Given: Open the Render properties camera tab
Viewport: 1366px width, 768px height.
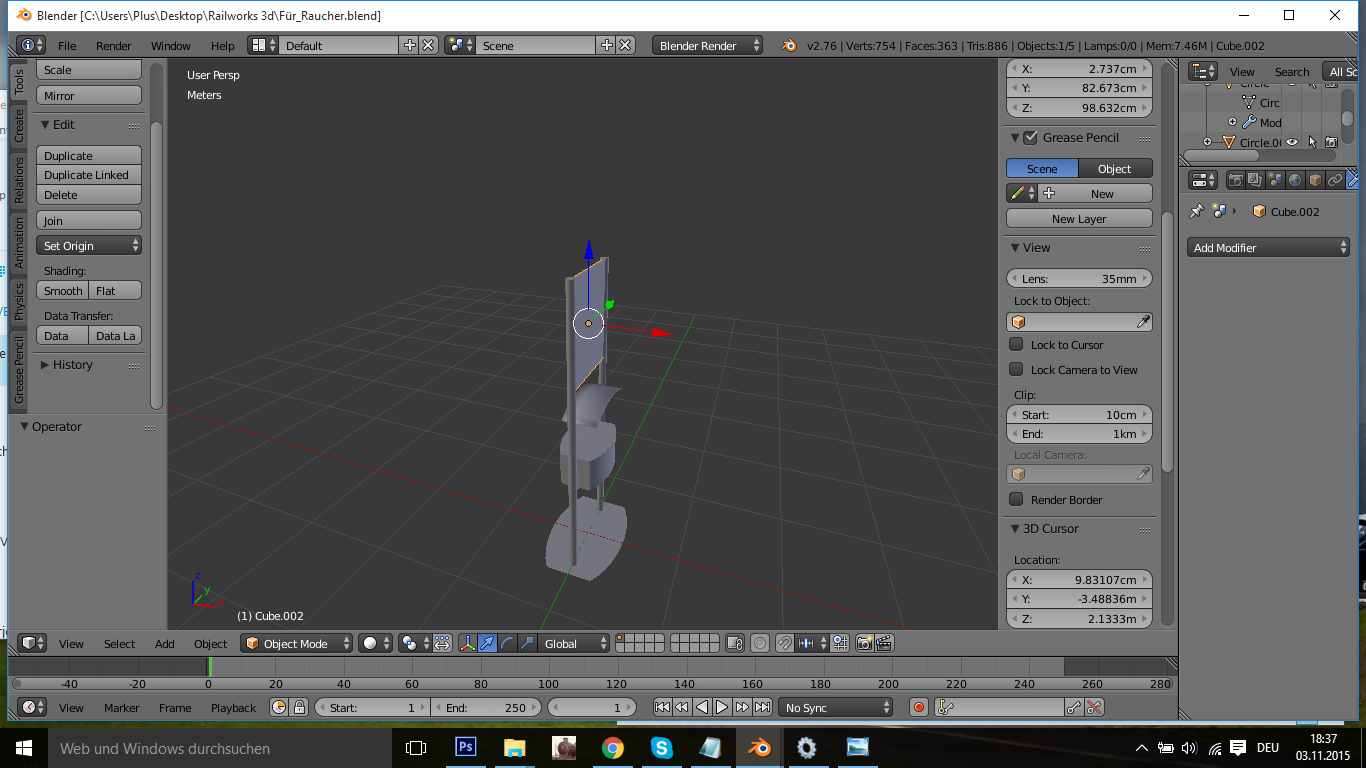Looking at the screenshot, I should point(1236,180).
